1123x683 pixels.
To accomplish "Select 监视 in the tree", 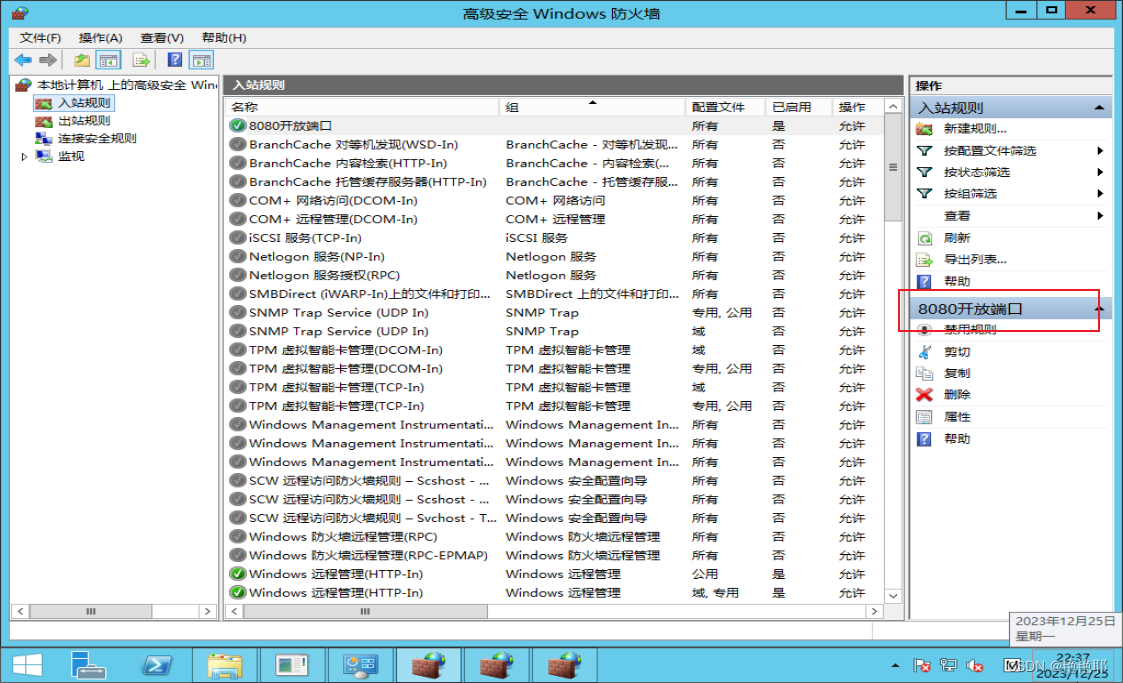I will click(71, 156).
